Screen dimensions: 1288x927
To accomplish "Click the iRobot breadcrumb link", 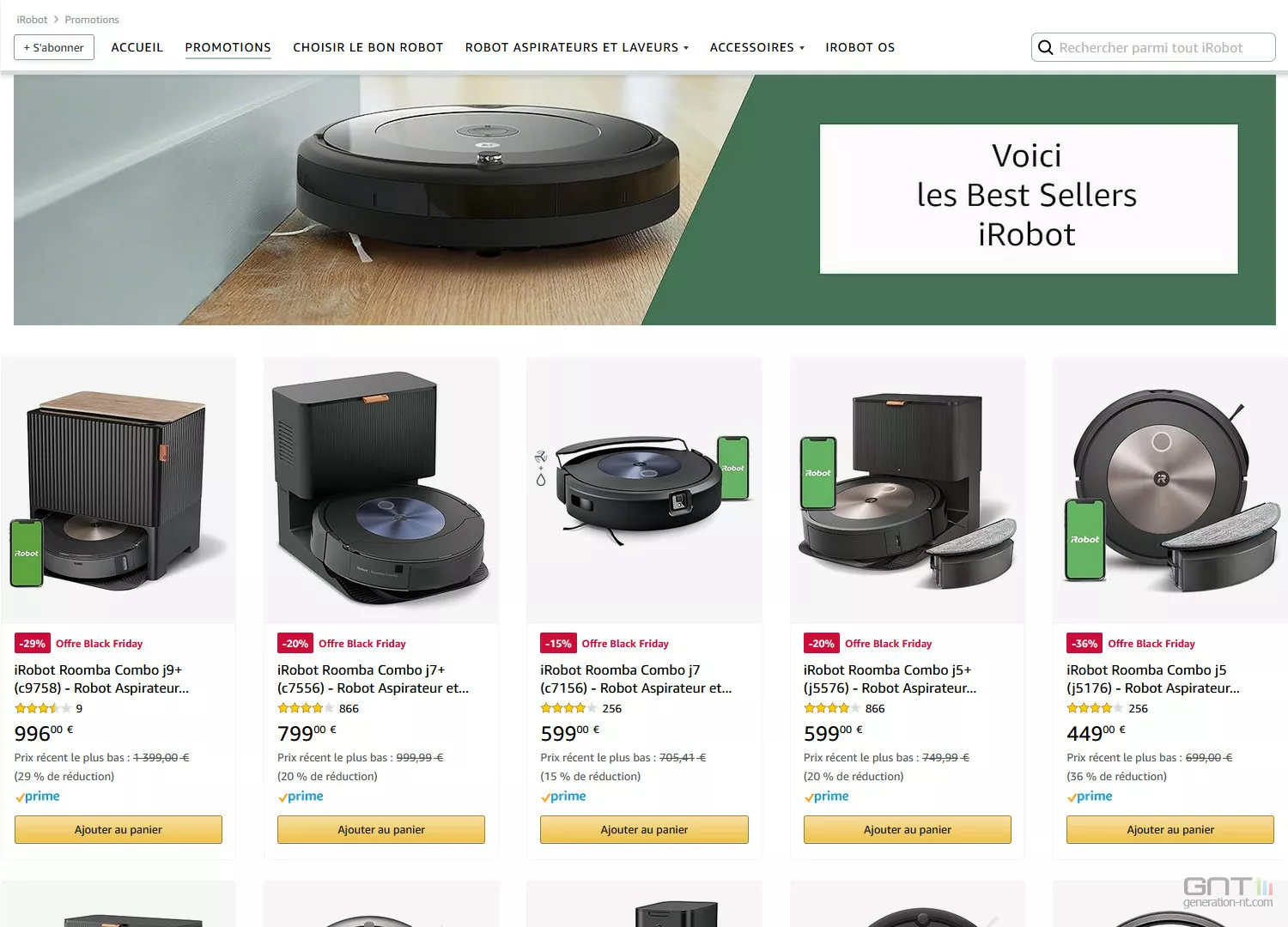I will (x=32, y=20).
